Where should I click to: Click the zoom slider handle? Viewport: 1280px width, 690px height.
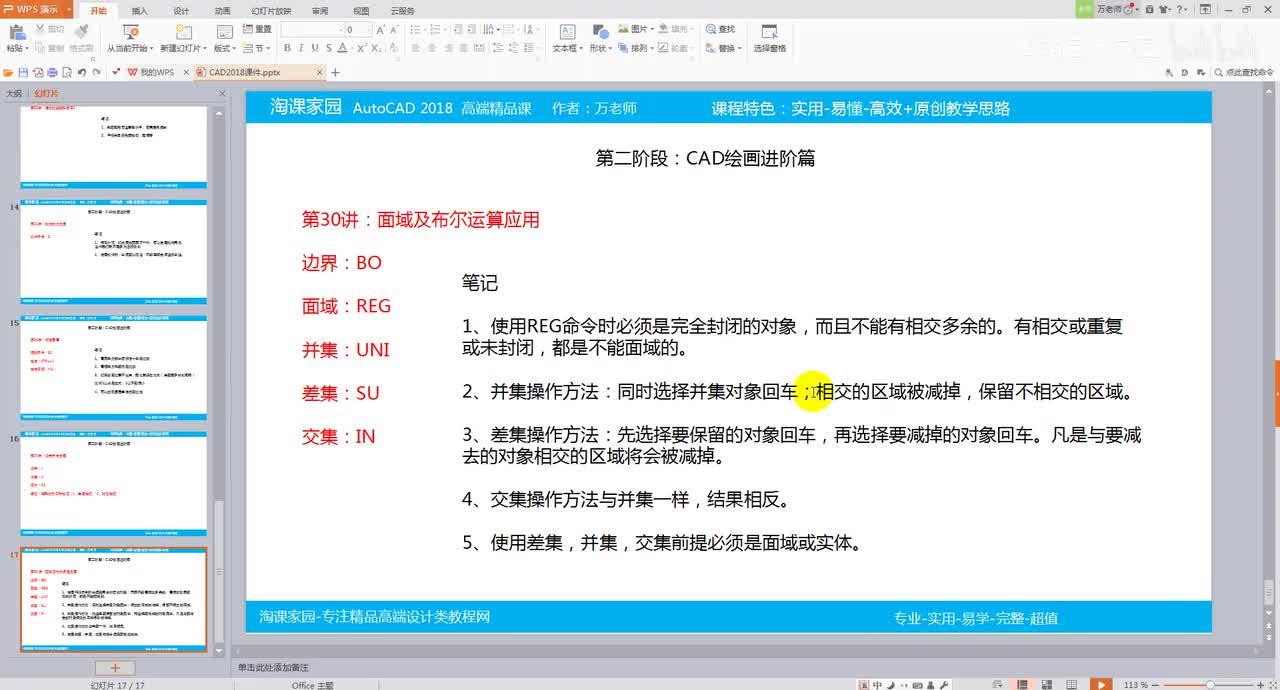(1210, 684)
